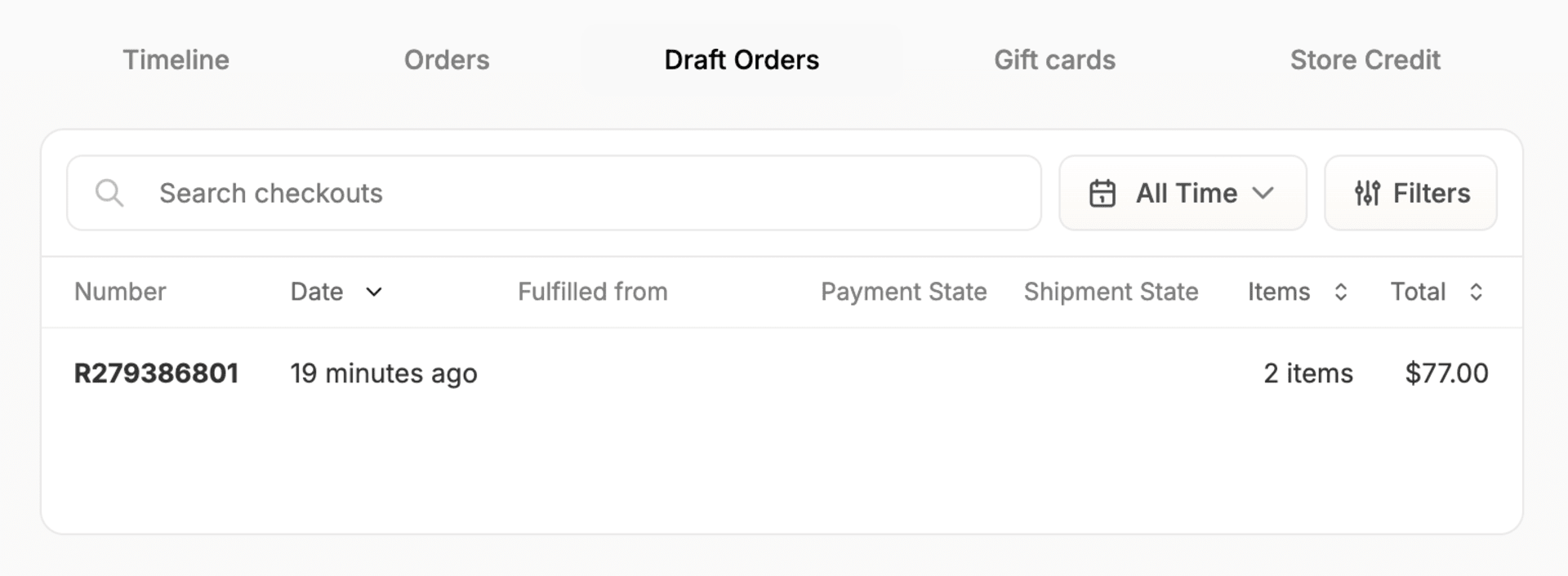Toggle Total column sort arrows

coord(1476,292)
